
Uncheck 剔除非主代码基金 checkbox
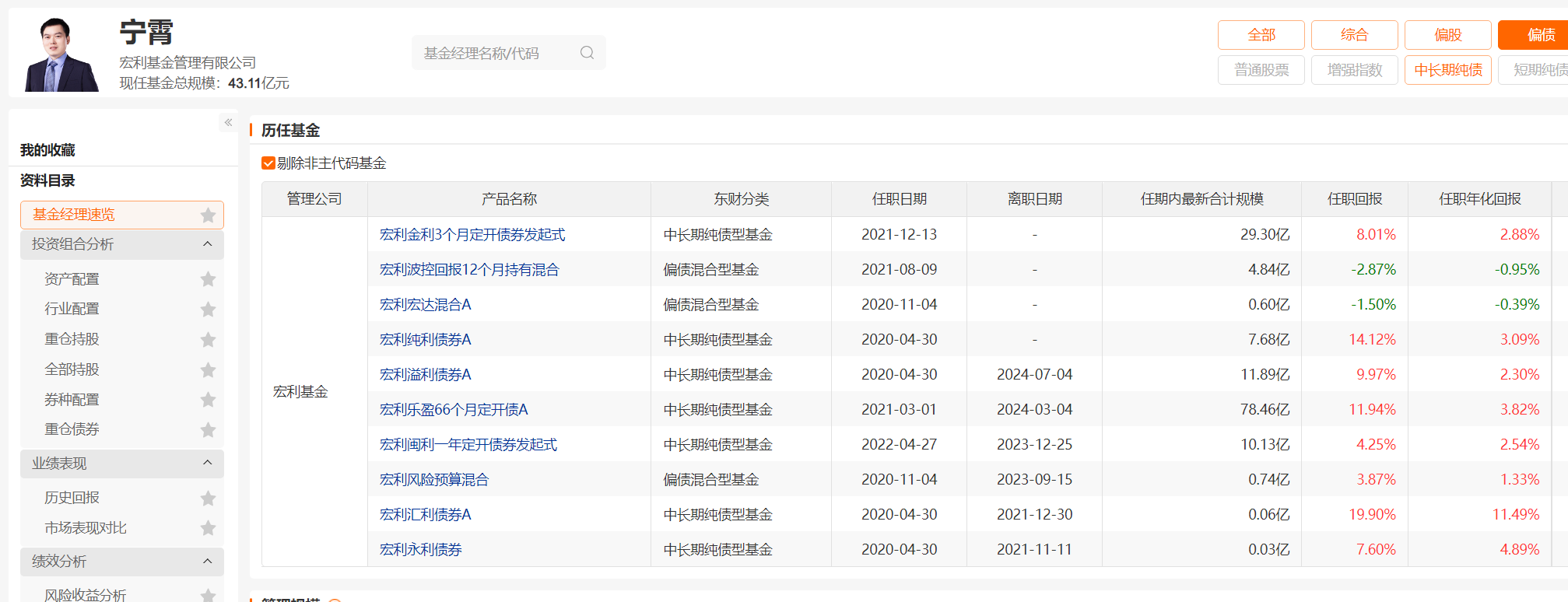point(268,163)
